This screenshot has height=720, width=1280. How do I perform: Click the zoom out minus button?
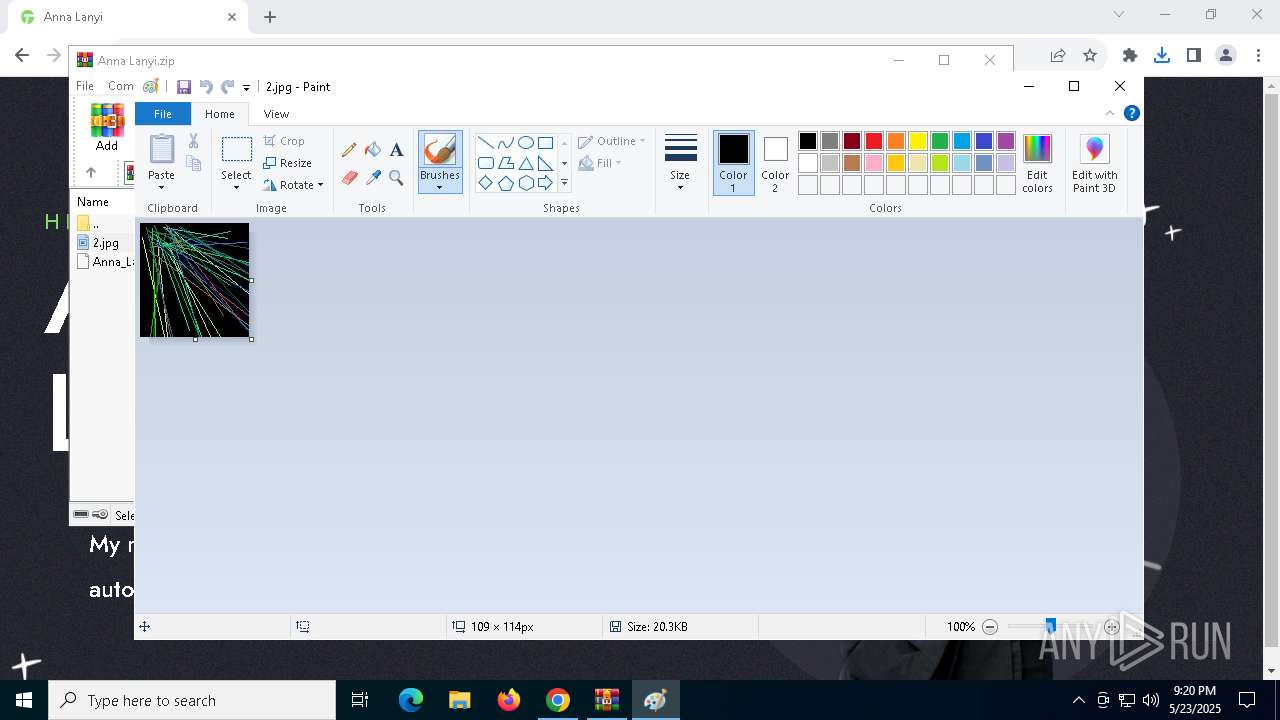[990, 627]
